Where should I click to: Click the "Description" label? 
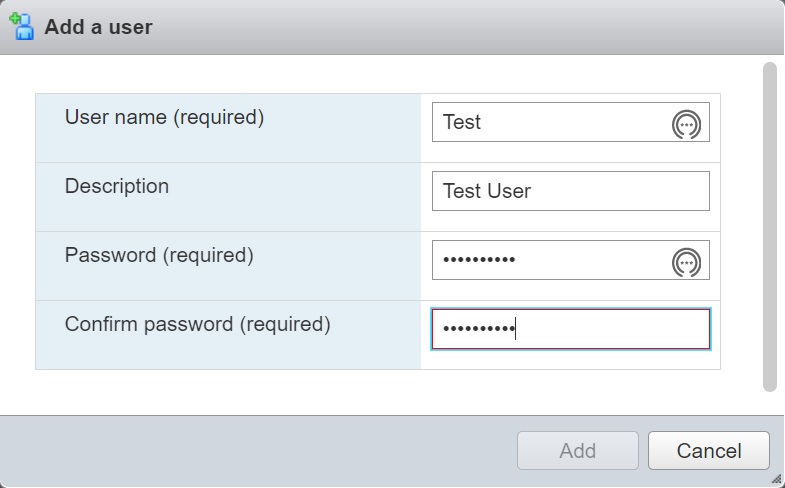click(x=117, y=187)
